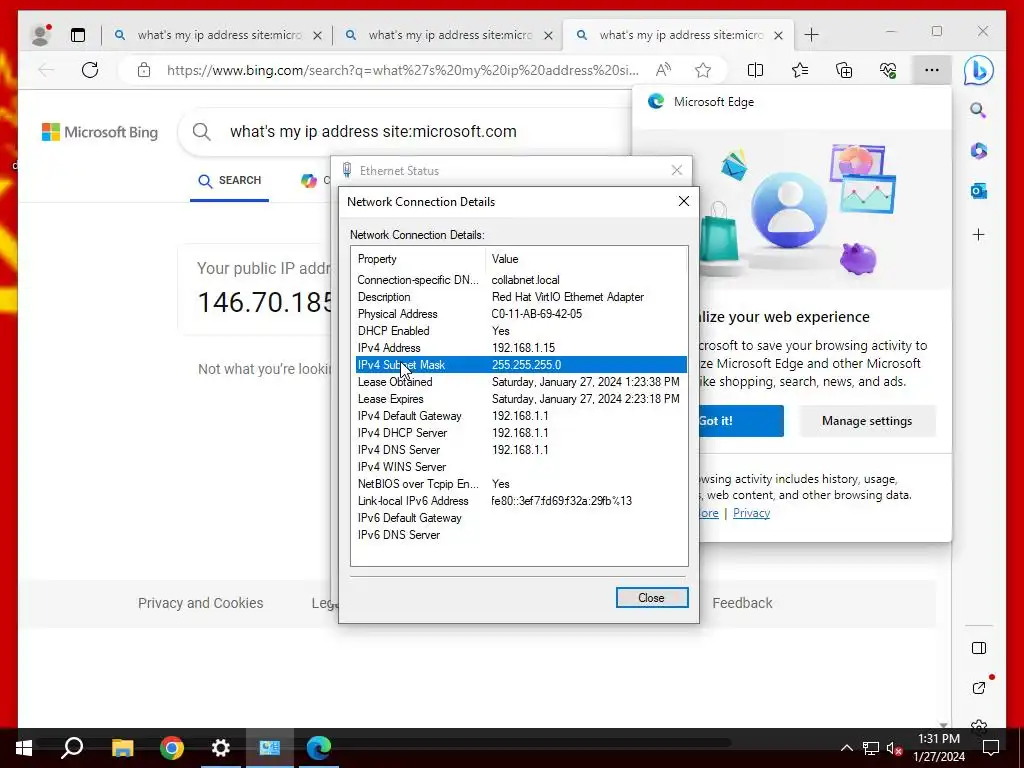Click the Bing search magnifier in search box
1024x768 pixels.
click(202, 132)
